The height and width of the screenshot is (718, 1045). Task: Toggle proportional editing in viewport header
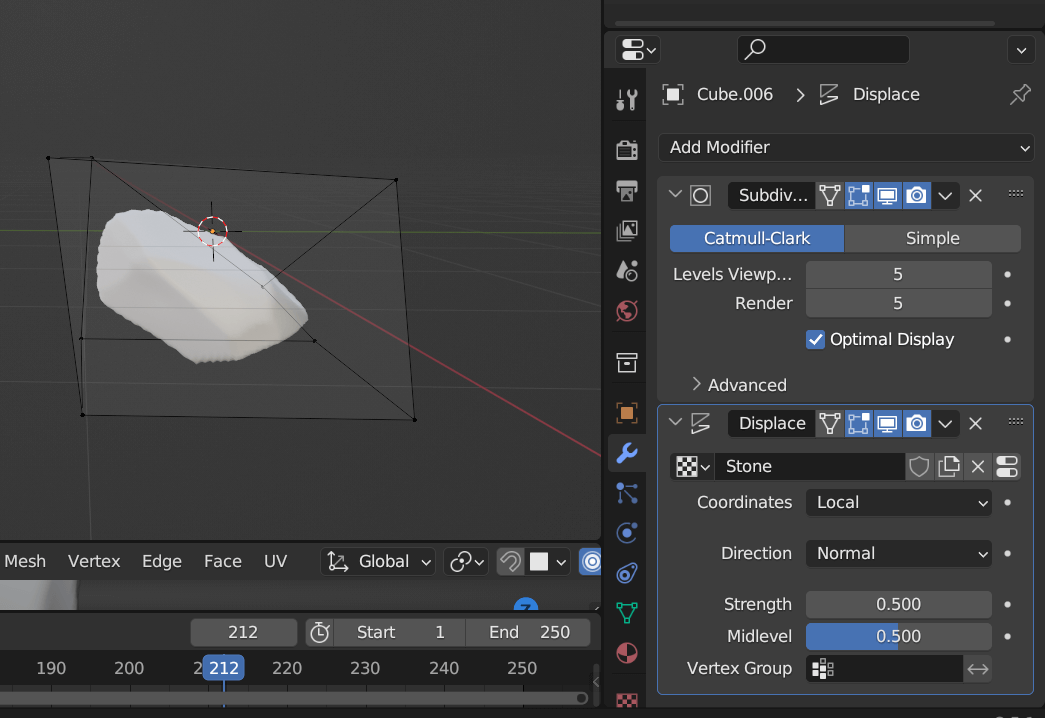click(590, 562)
